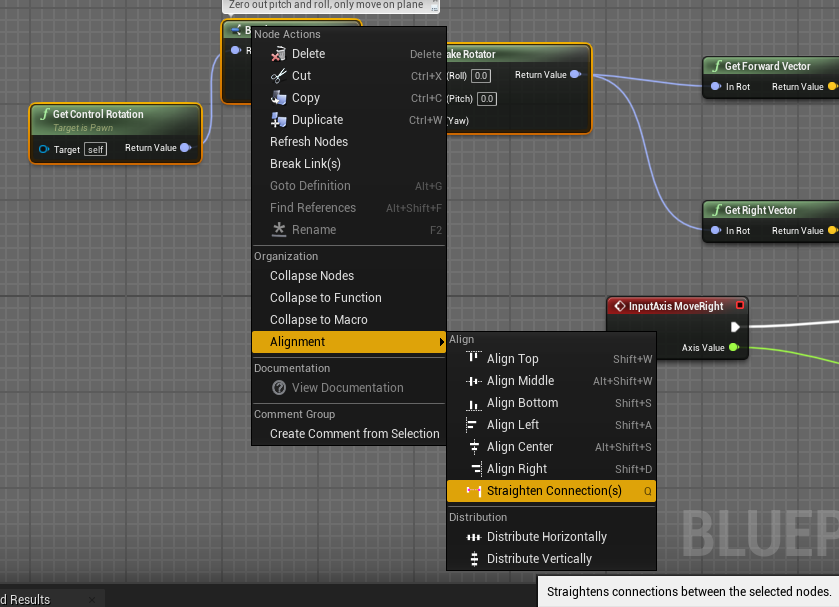Click the 'Target is Pawn' subtitle text
The image size is (839, 607).
tap(83, 128)
